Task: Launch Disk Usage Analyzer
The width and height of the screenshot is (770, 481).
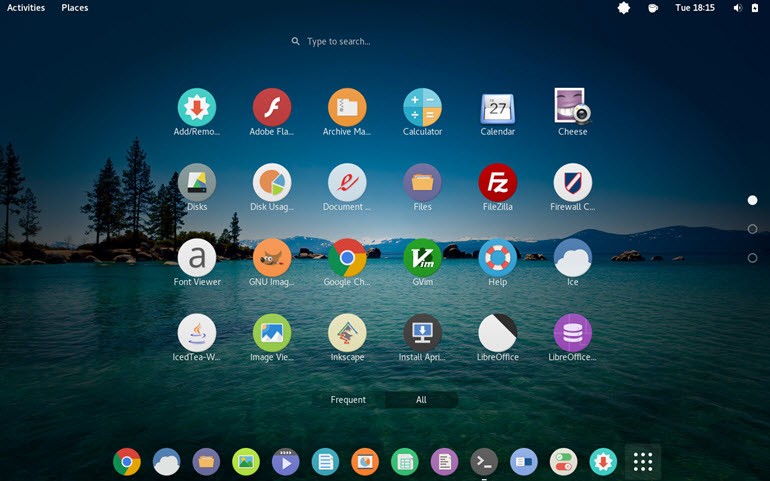Action: coord(272,183)
